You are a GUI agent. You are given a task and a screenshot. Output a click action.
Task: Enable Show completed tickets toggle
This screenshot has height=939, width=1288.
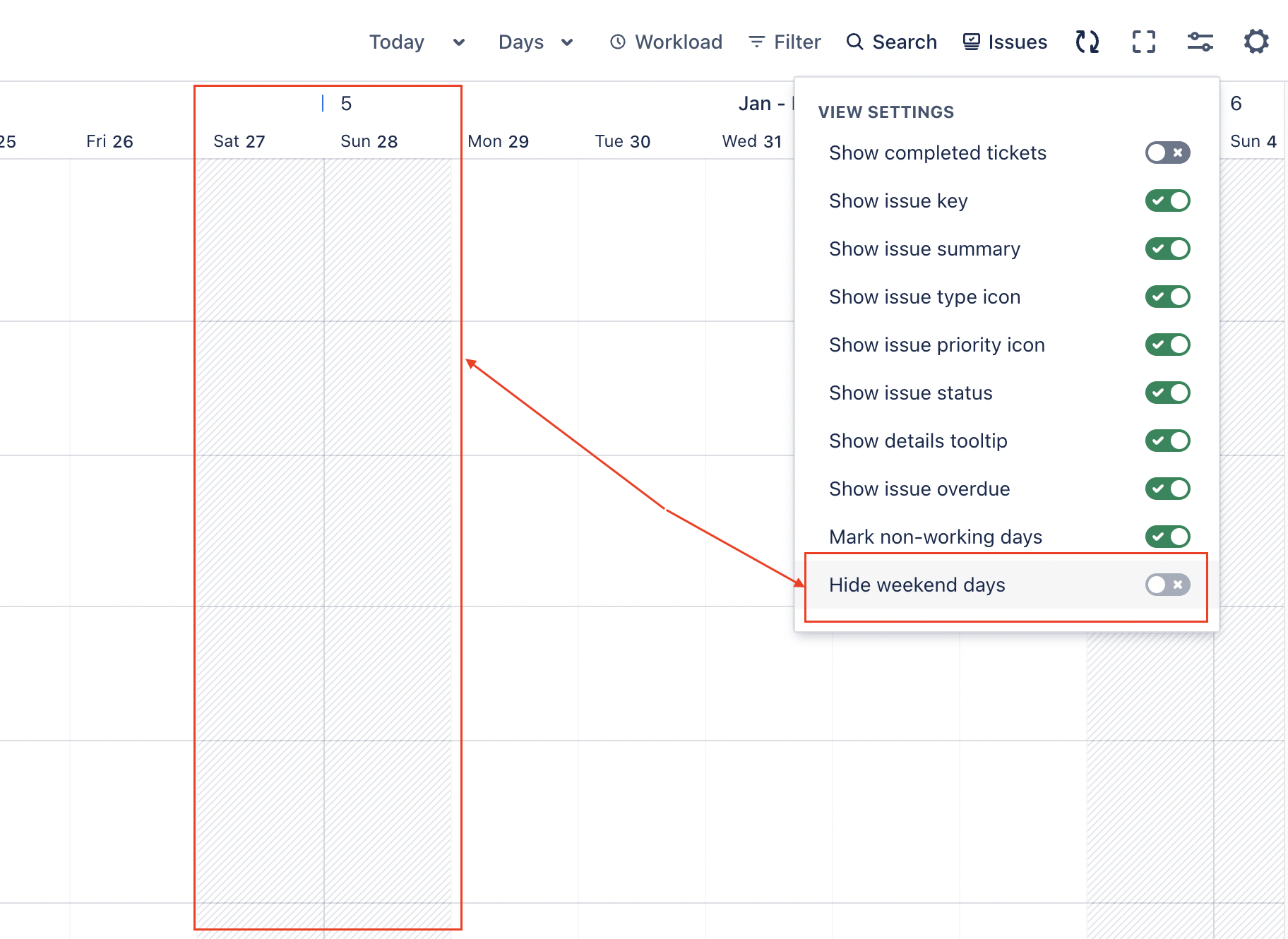tap(1167, 152)
